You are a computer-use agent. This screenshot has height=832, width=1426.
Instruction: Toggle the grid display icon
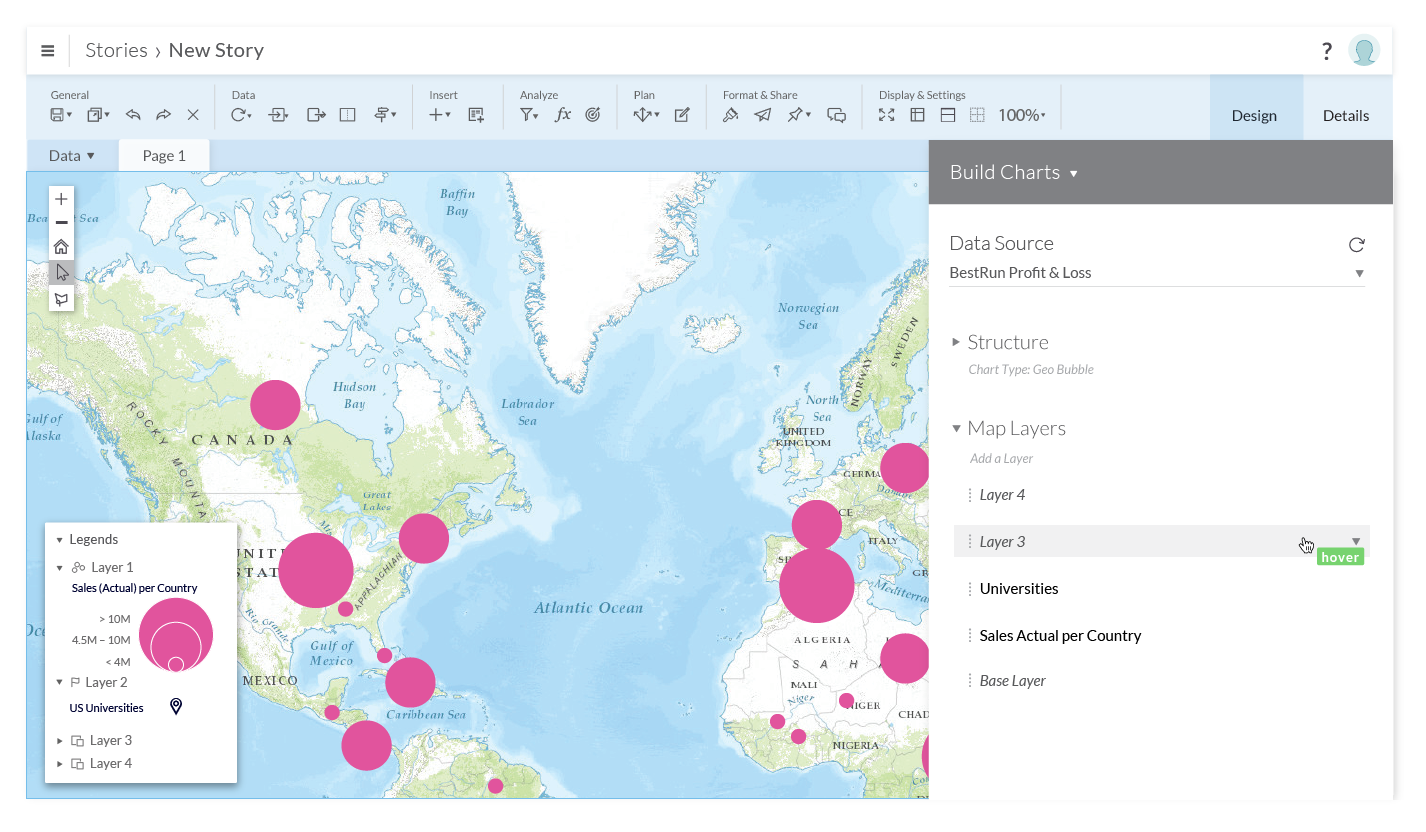[977, 115]
